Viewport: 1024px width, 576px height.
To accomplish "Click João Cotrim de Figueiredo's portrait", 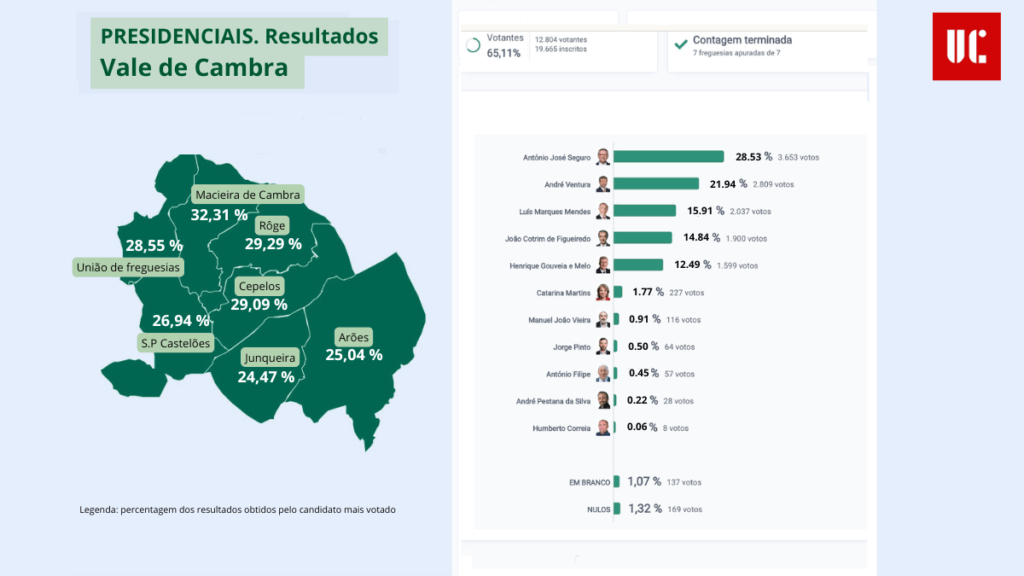I will point(603,238).
